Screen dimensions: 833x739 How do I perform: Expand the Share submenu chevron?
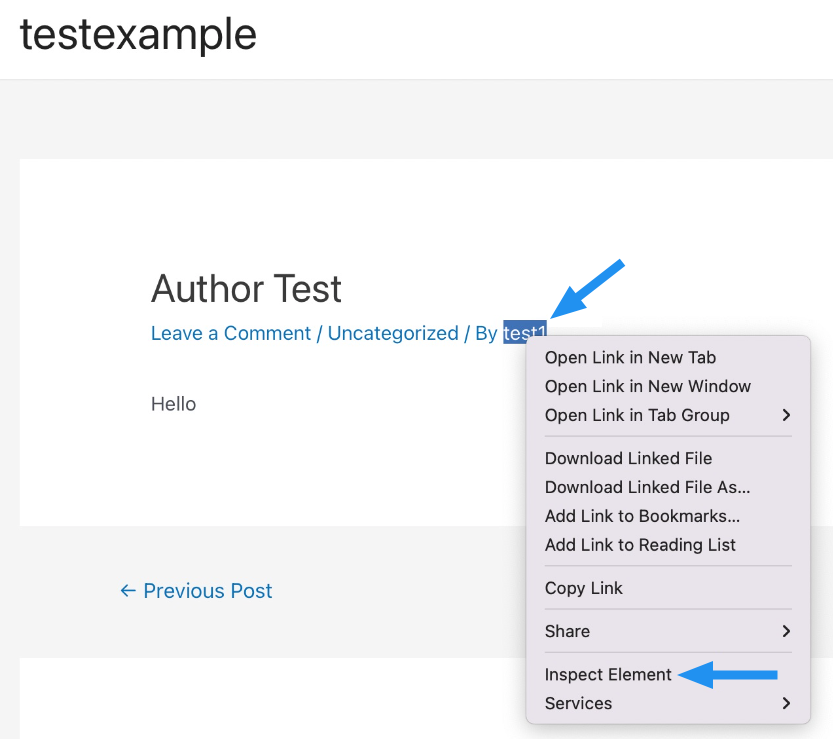[786, 631]
